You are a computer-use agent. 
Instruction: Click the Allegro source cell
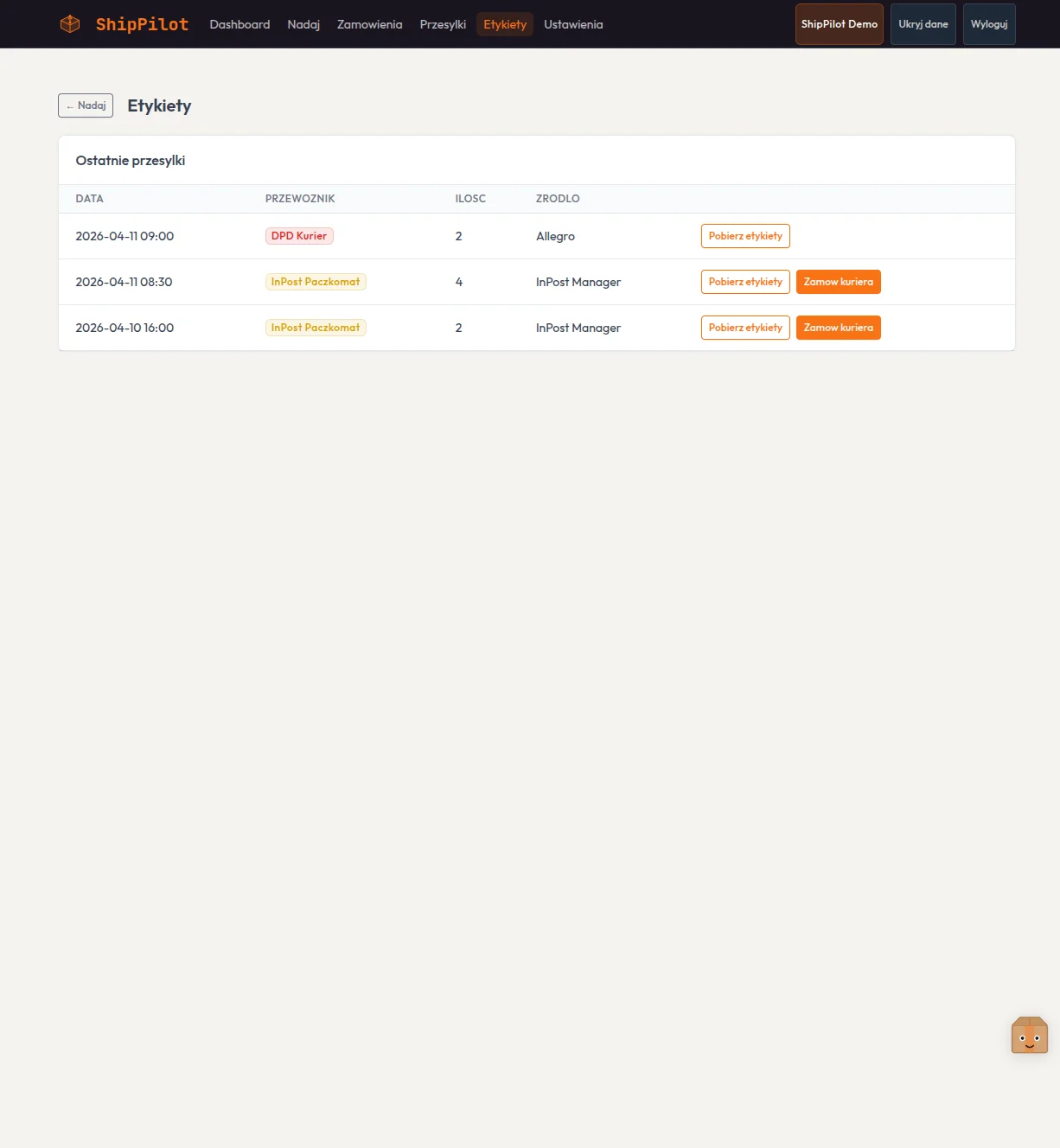555,236
